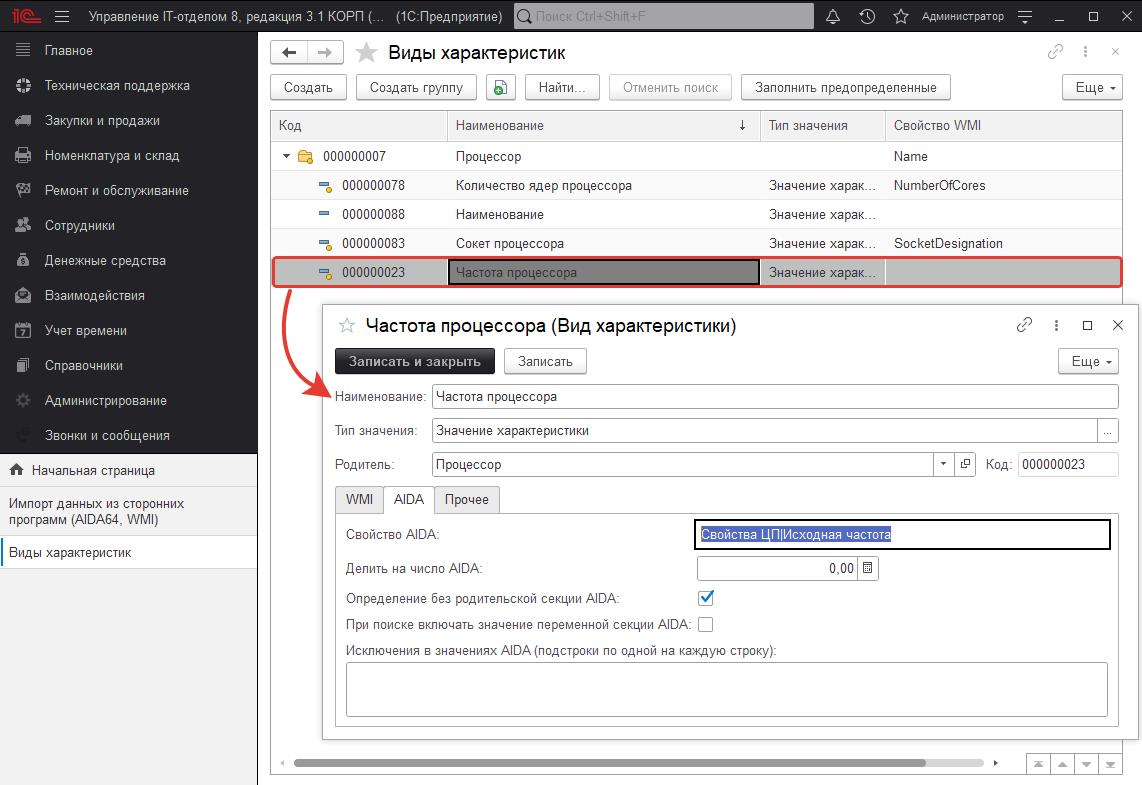
Task: Open favorites star in title bar
Action: point(900,17)
